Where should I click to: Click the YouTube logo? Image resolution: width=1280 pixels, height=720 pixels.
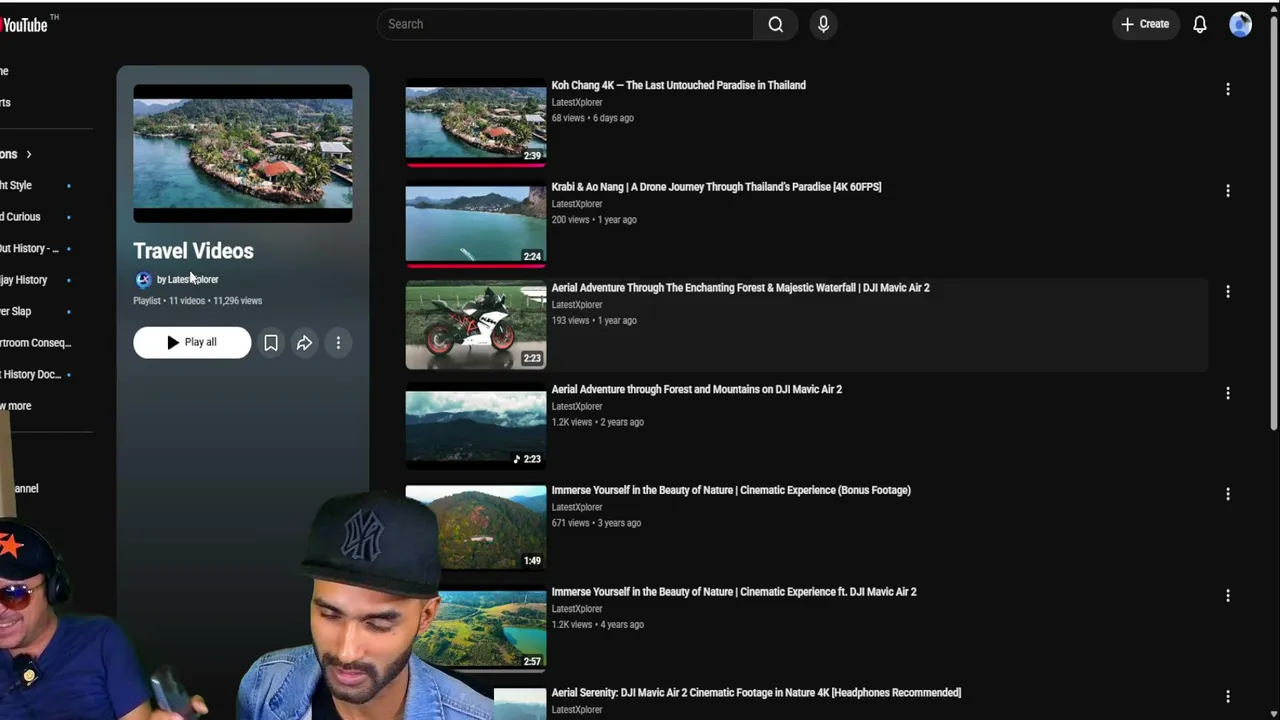[24, 25]
